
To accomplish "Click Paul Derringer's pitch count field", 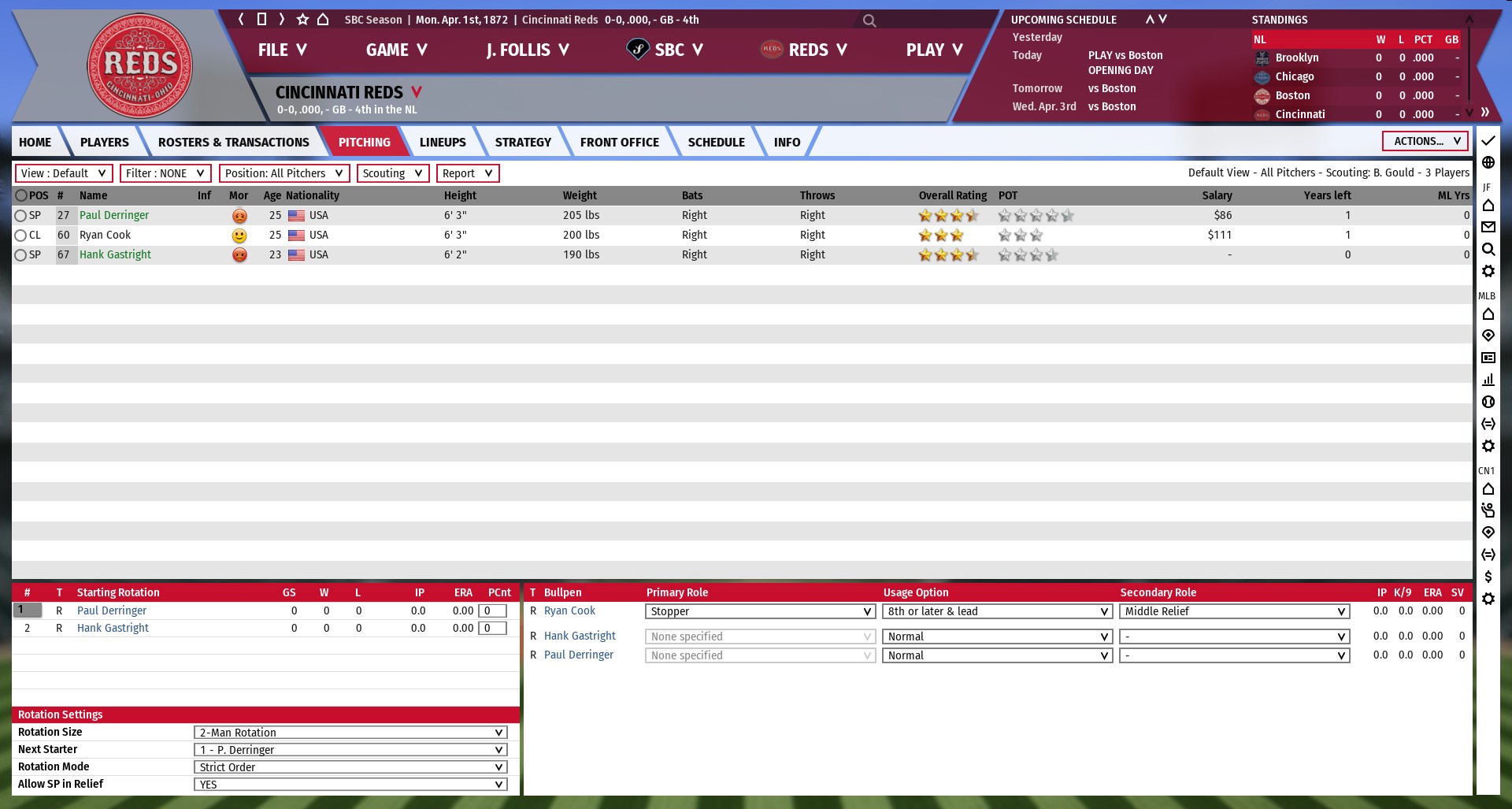I will point(492,610).
